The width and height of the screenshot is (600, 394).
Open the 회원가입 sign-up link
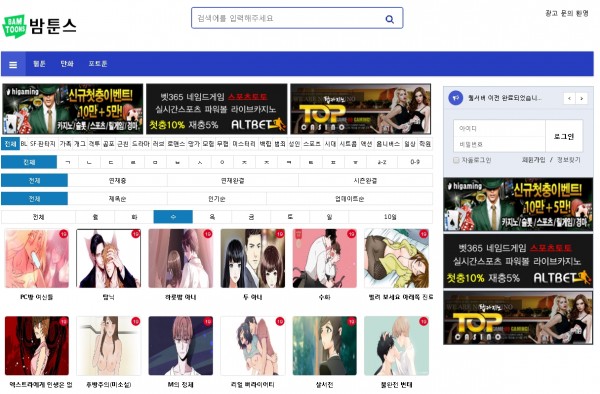tap(533, 160)
